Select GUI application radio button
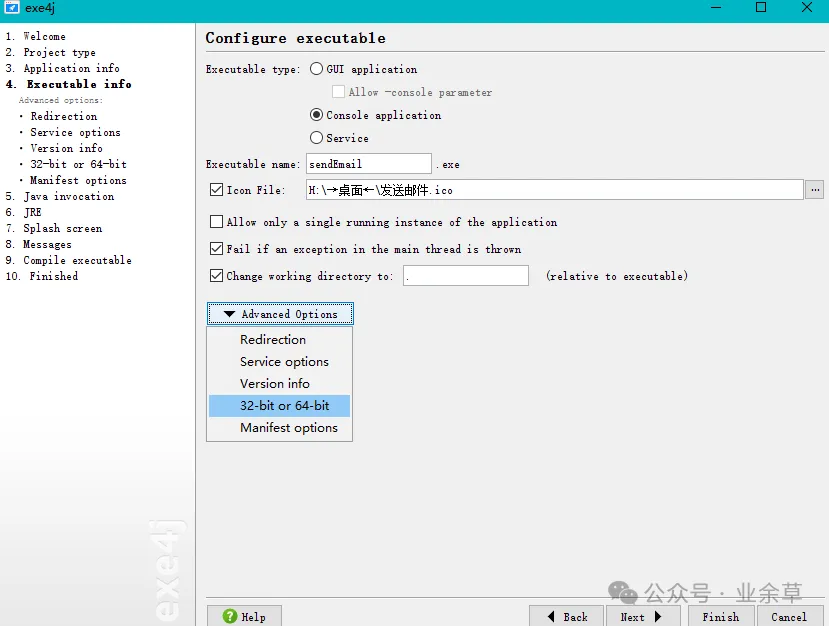This screenshot has height=626, width=829. 316,69
